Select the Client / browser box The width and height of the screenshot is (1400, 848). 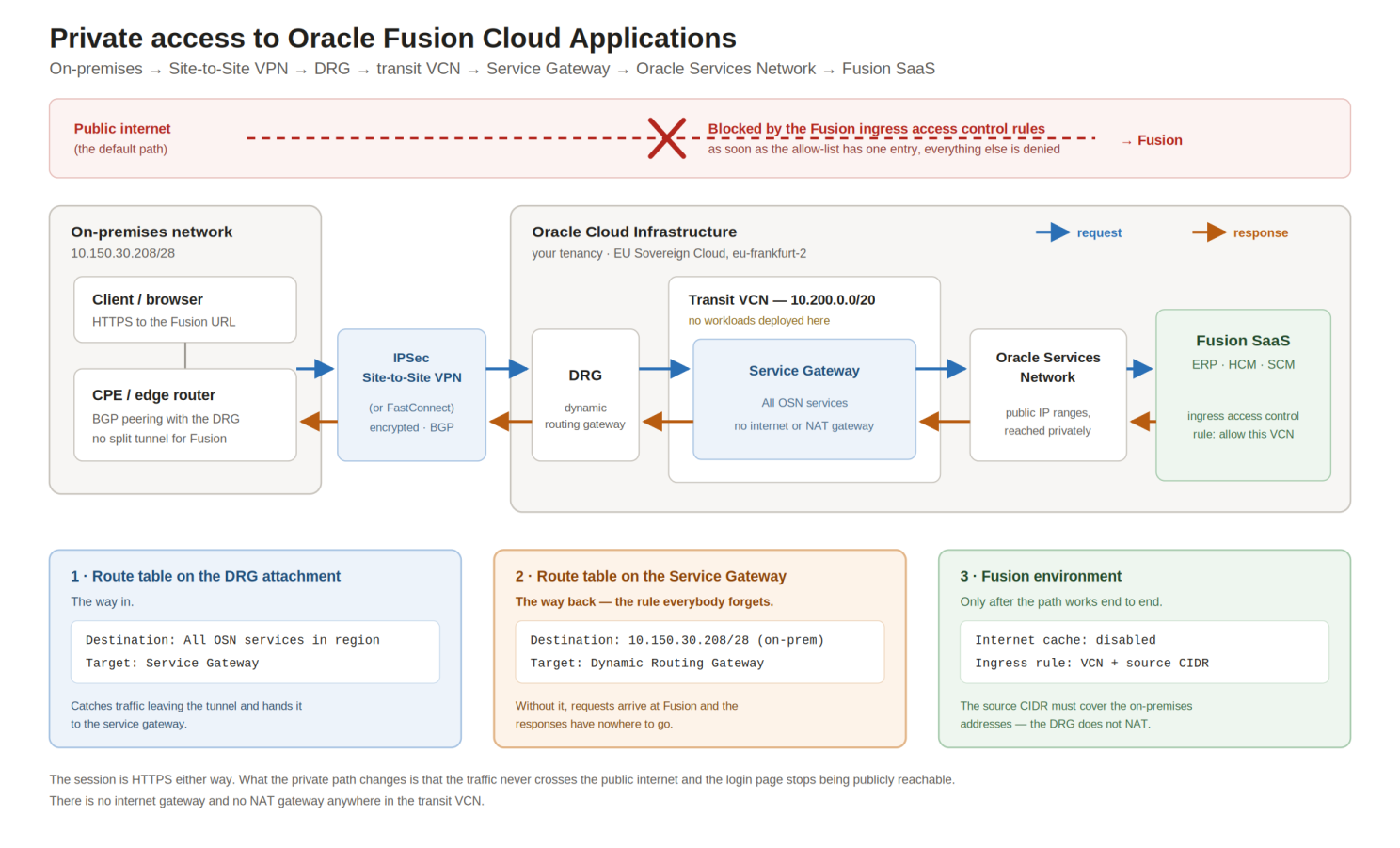(185, 310)
